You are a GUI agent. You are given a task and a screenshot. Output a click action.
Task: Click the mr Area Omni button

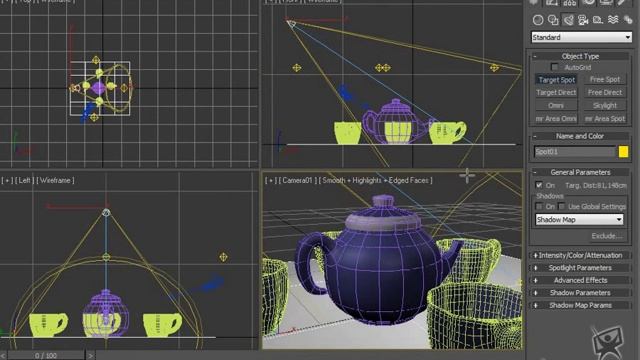pyautogui.click(x=556, y=118)
